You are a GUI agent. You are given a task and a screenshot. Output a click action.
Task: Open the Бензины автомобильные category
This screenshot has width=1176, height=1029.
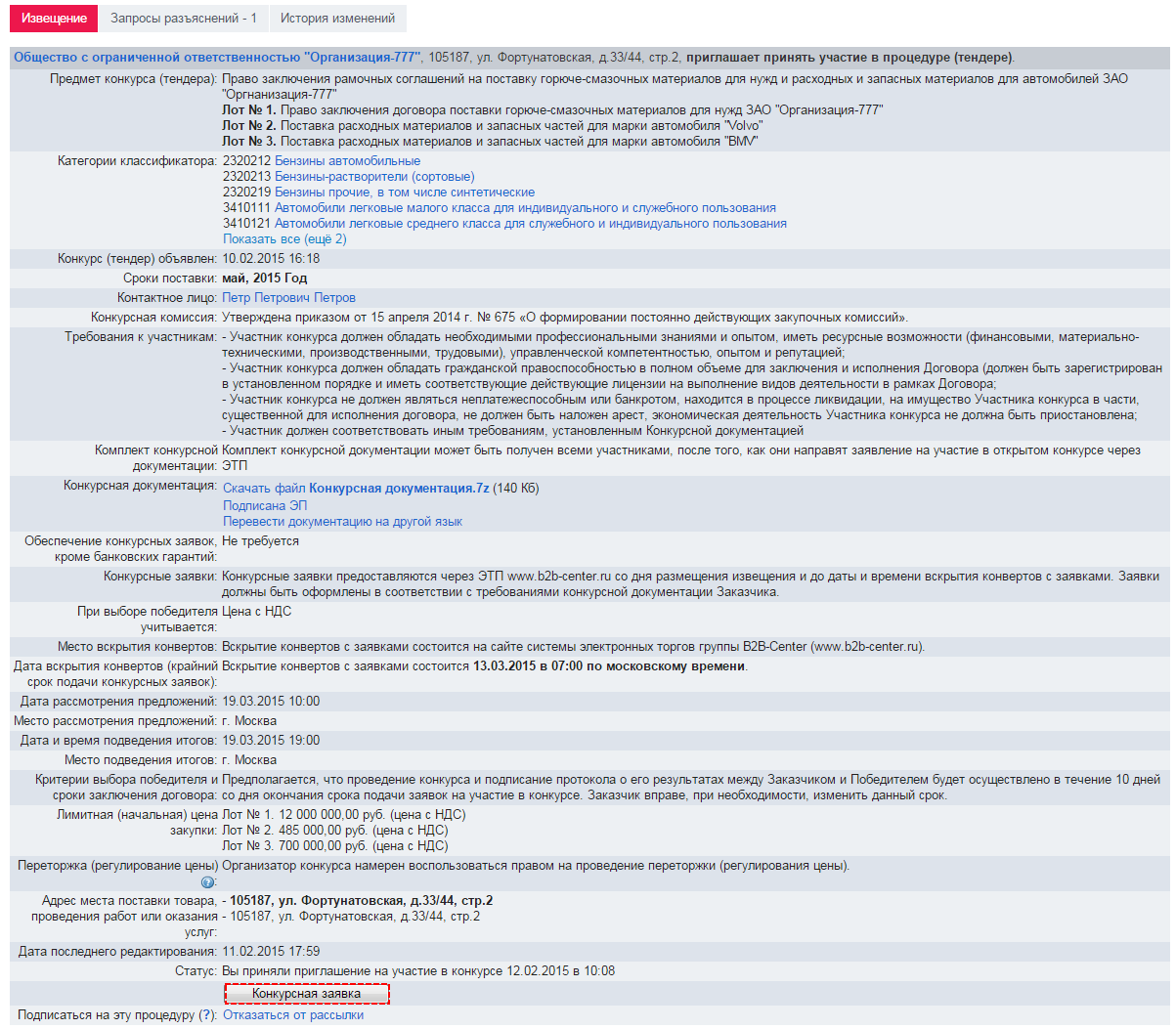point(347,161)
